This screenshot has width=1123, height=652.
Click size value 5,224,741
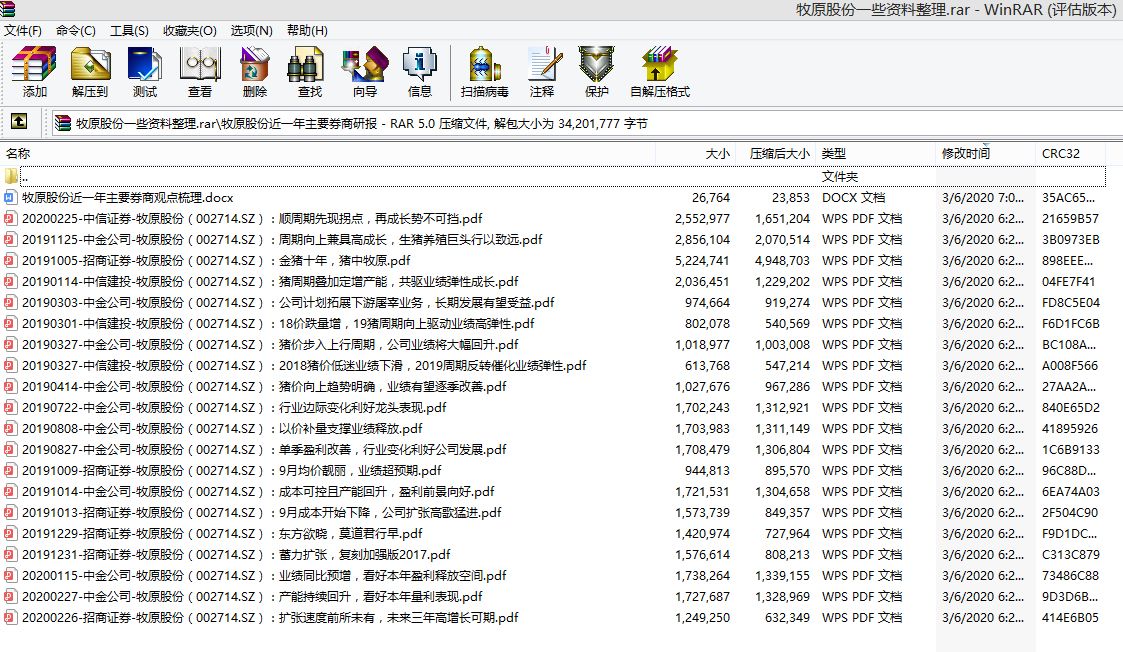pyautogui.click(x=702, y=261)
